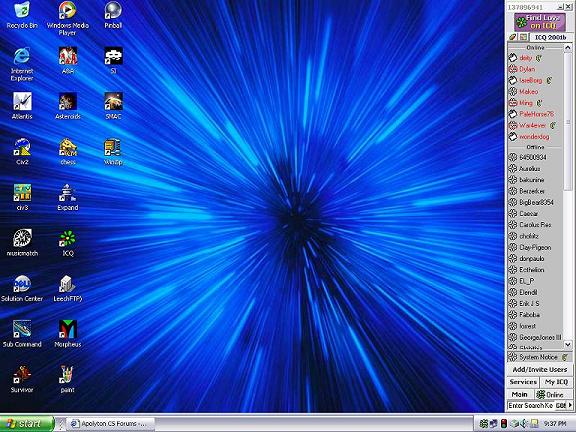Open the Recycle Bin desktop icon

[x=22, y=15]
